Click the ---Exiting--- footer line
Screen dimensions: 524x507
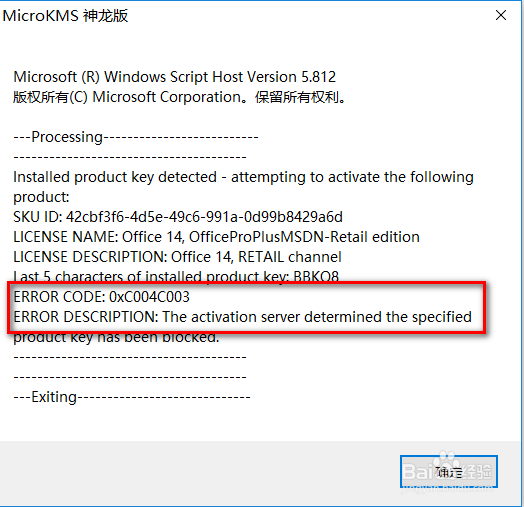(x=132, y=397)
